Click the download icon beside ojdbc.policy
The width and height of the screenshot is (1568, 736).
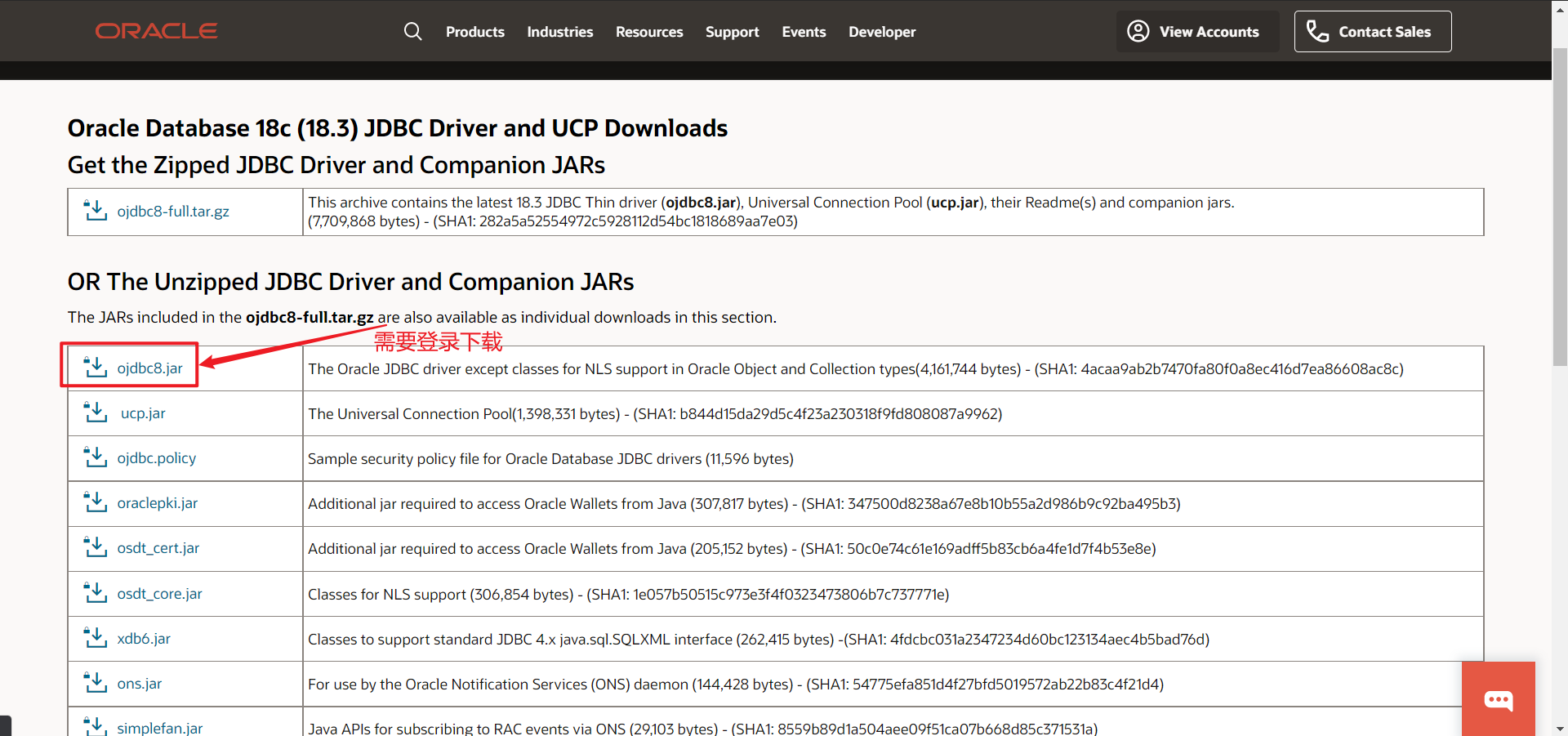96,457
